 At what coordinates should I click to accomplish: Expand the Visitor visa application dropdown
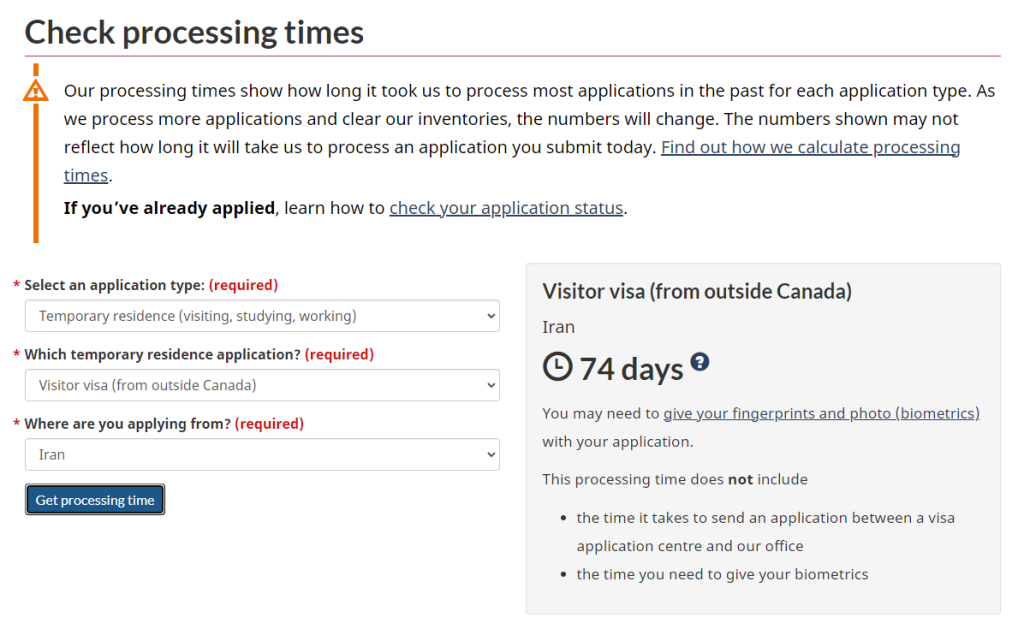262,385
